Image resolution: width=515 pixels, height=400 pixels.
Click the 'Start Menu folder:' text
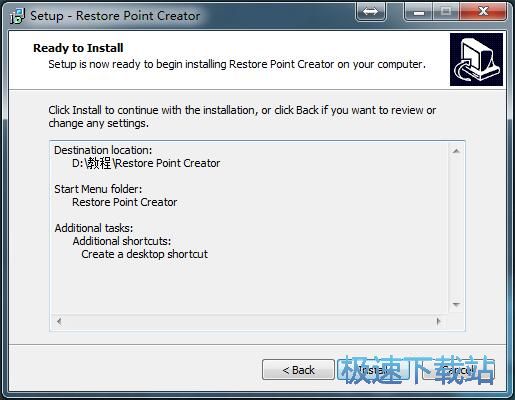98,189
